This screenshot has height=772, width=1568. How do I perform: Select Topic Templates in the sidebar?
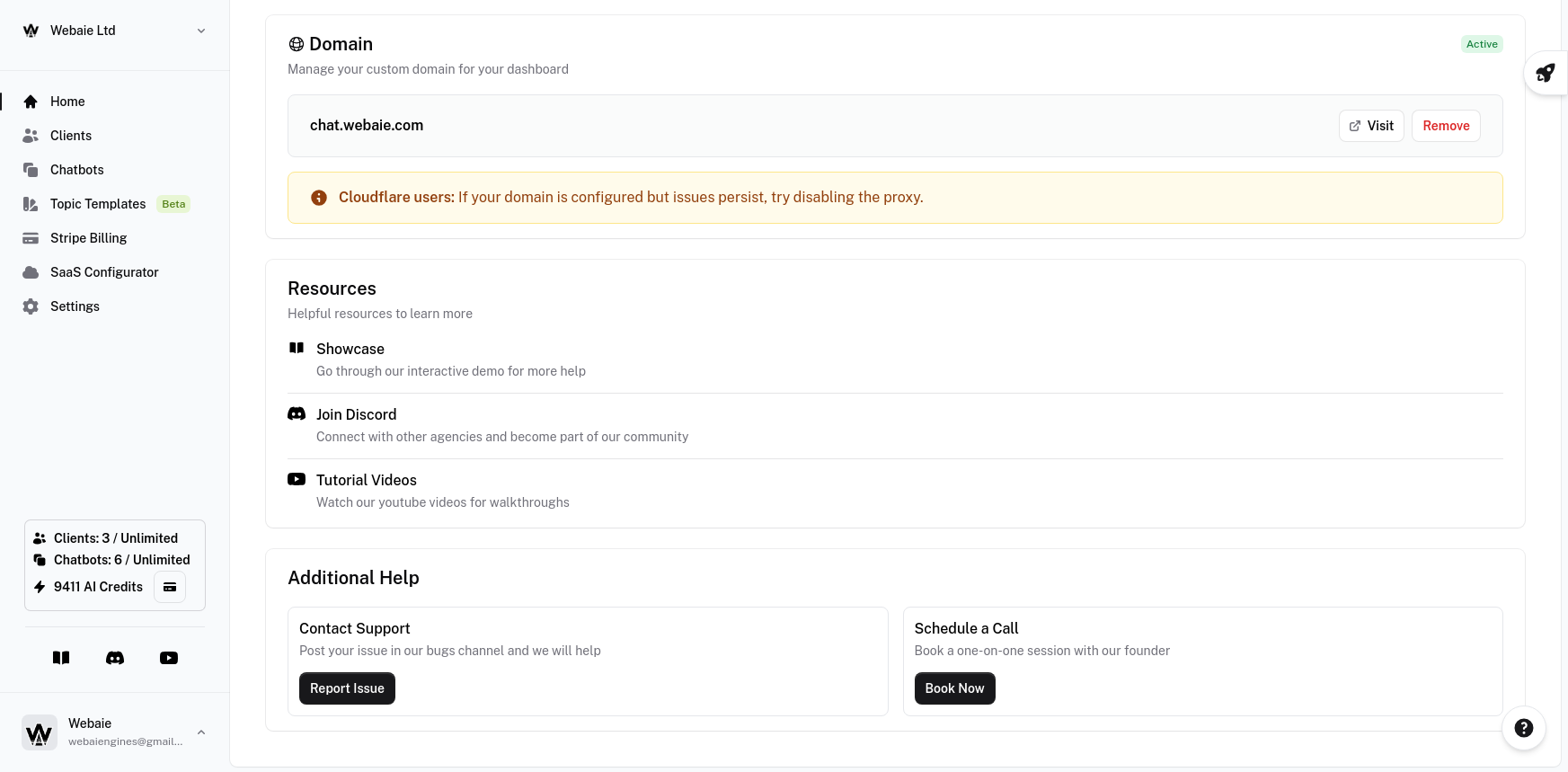pyautogui.click(x=98, y=204)
